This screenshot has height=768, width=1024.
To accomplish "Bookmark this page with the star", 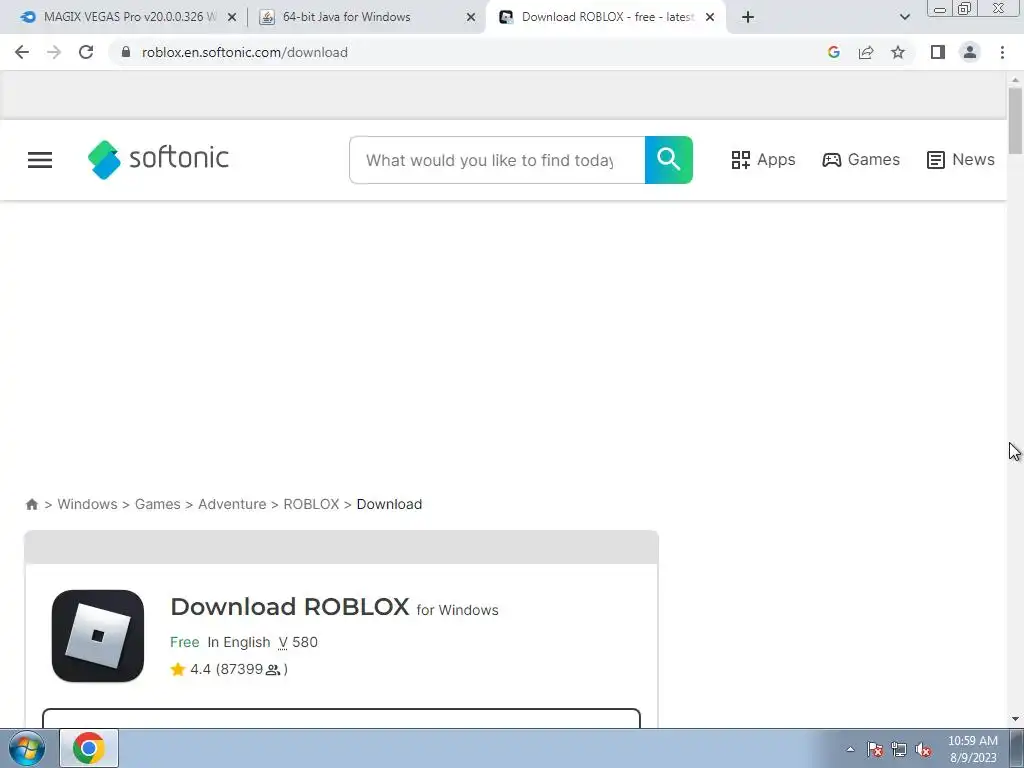I will point(898,52).
